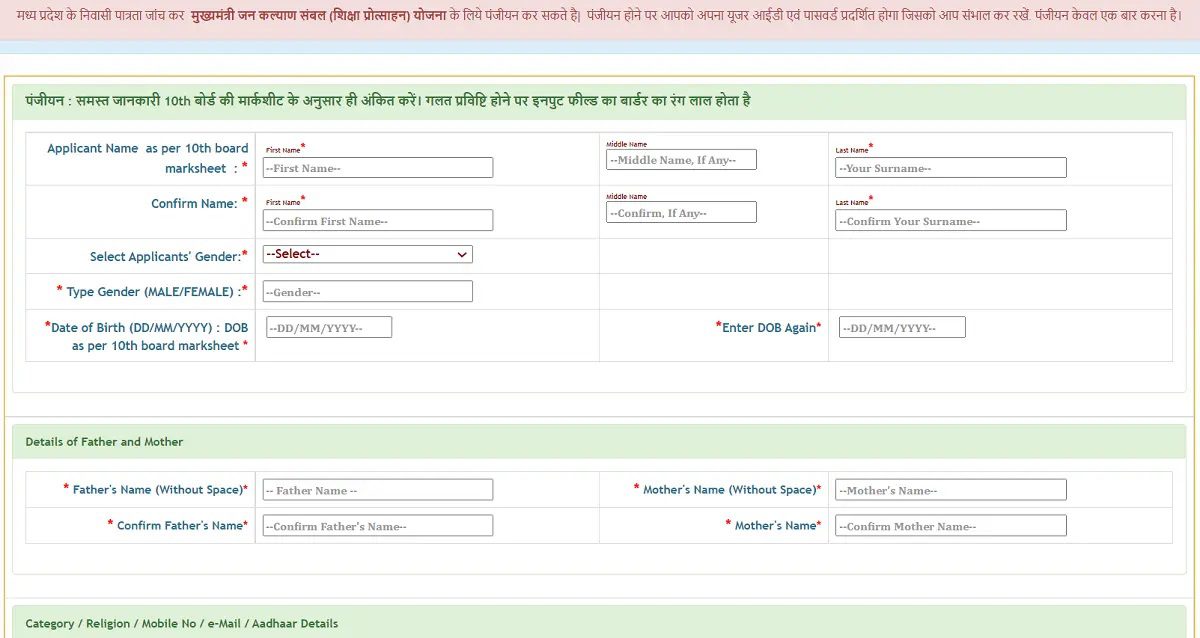Screen dimensions: 1200x638
Task: Select the Mother's Name input field
Action: 950,490
